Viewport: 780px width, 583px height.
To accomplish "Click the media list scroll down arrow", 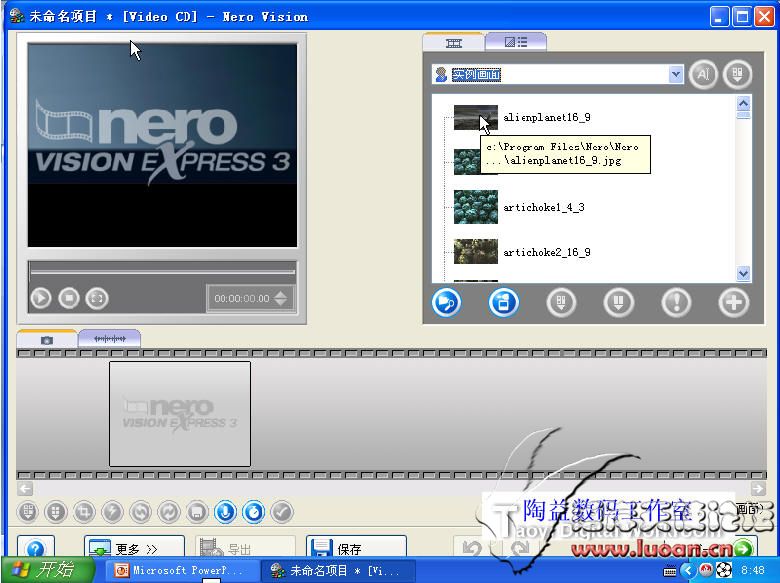I will pos(743,273).
